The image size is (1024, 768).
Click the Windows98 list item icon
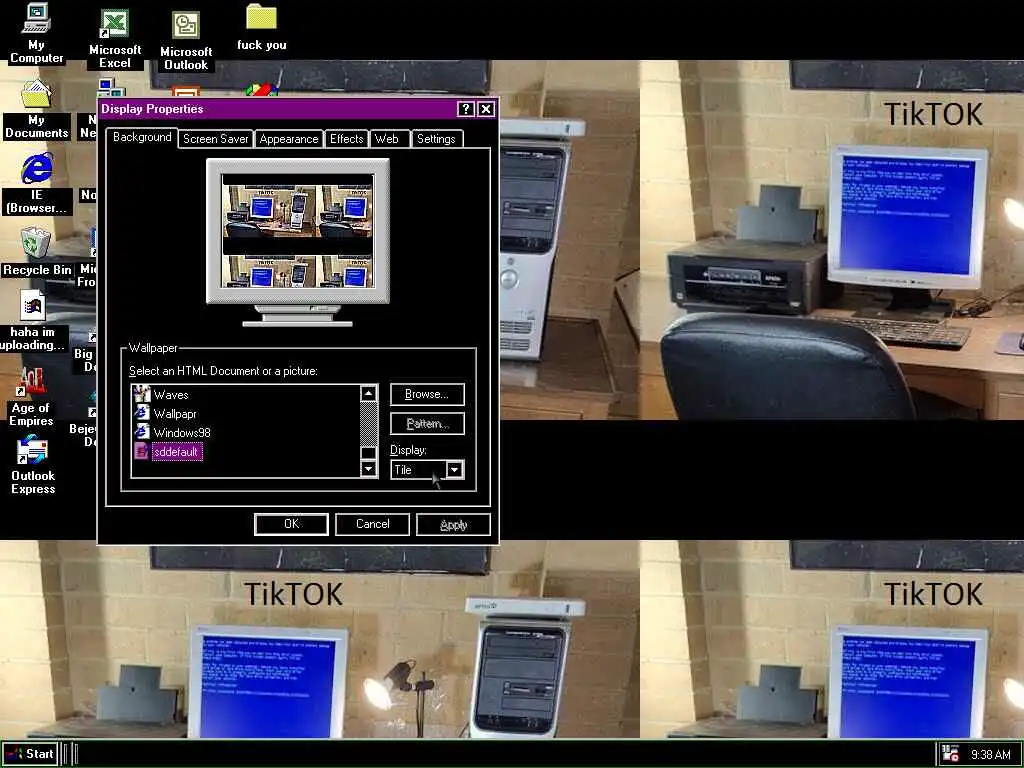click(141, 432)
